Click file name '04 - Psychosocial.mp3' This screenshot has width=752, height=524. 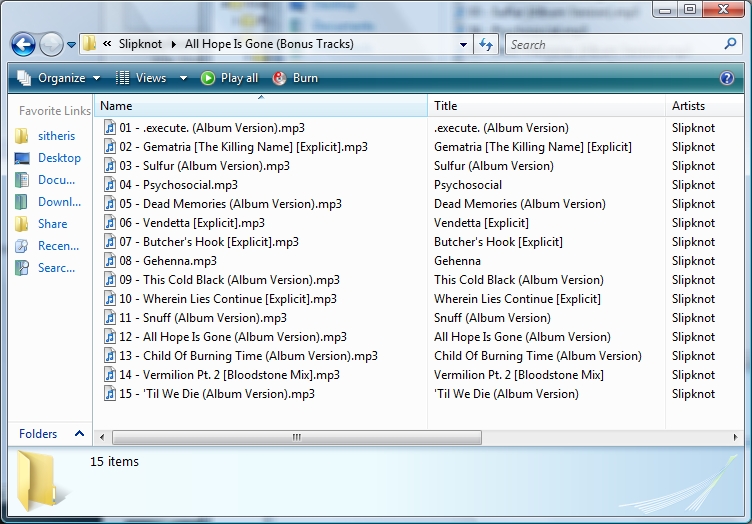point(178,185)
